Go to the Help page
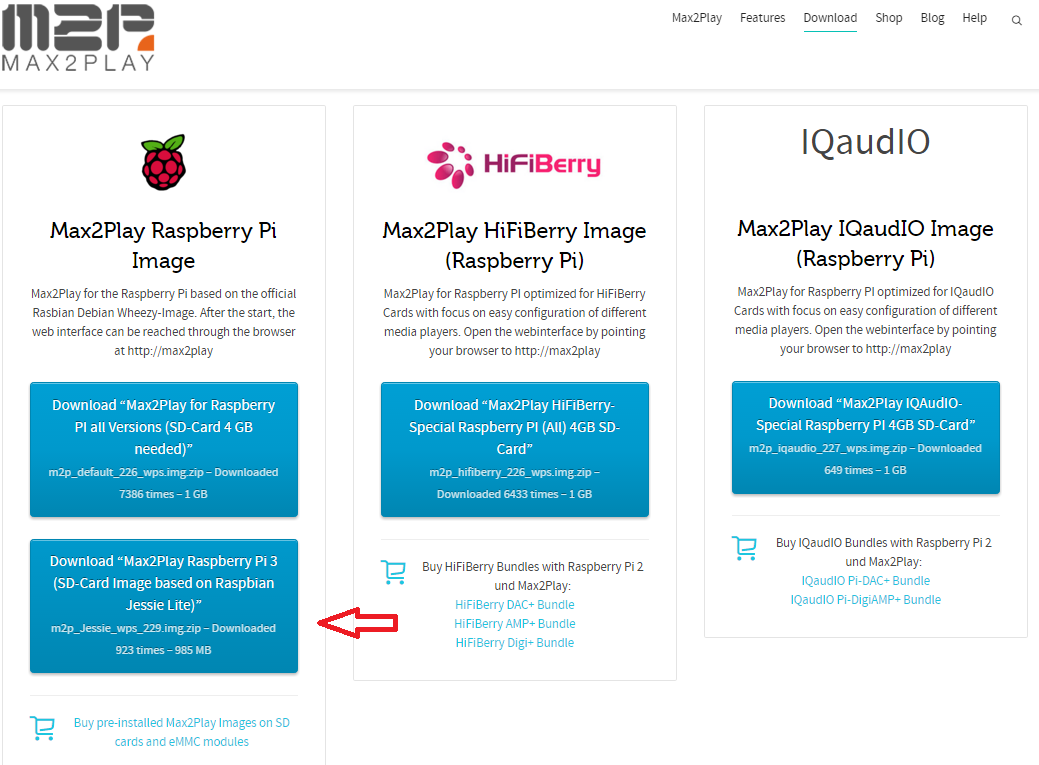This screenshot has width=1039, height=765. [974, 17]
